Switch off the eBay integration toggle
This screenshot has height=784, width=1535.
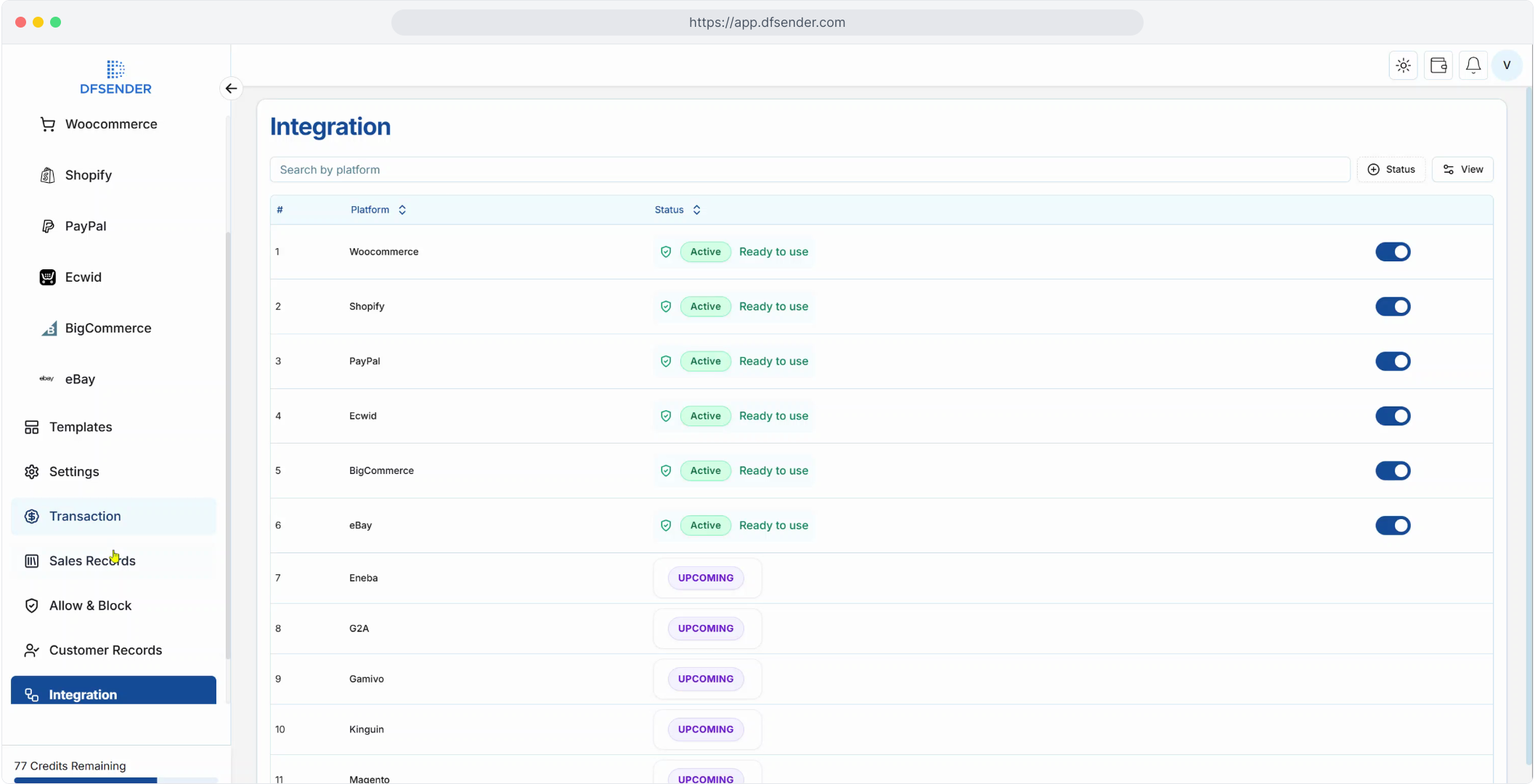[1392, 526]
